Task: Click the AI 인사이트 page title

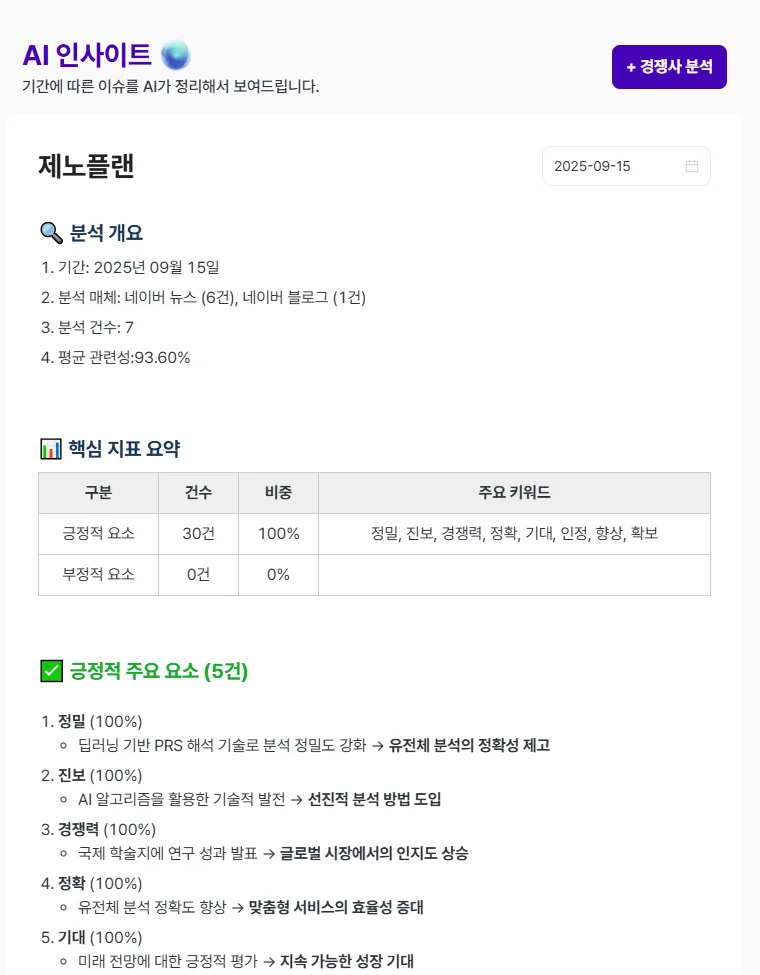Action: coord(87,54)
